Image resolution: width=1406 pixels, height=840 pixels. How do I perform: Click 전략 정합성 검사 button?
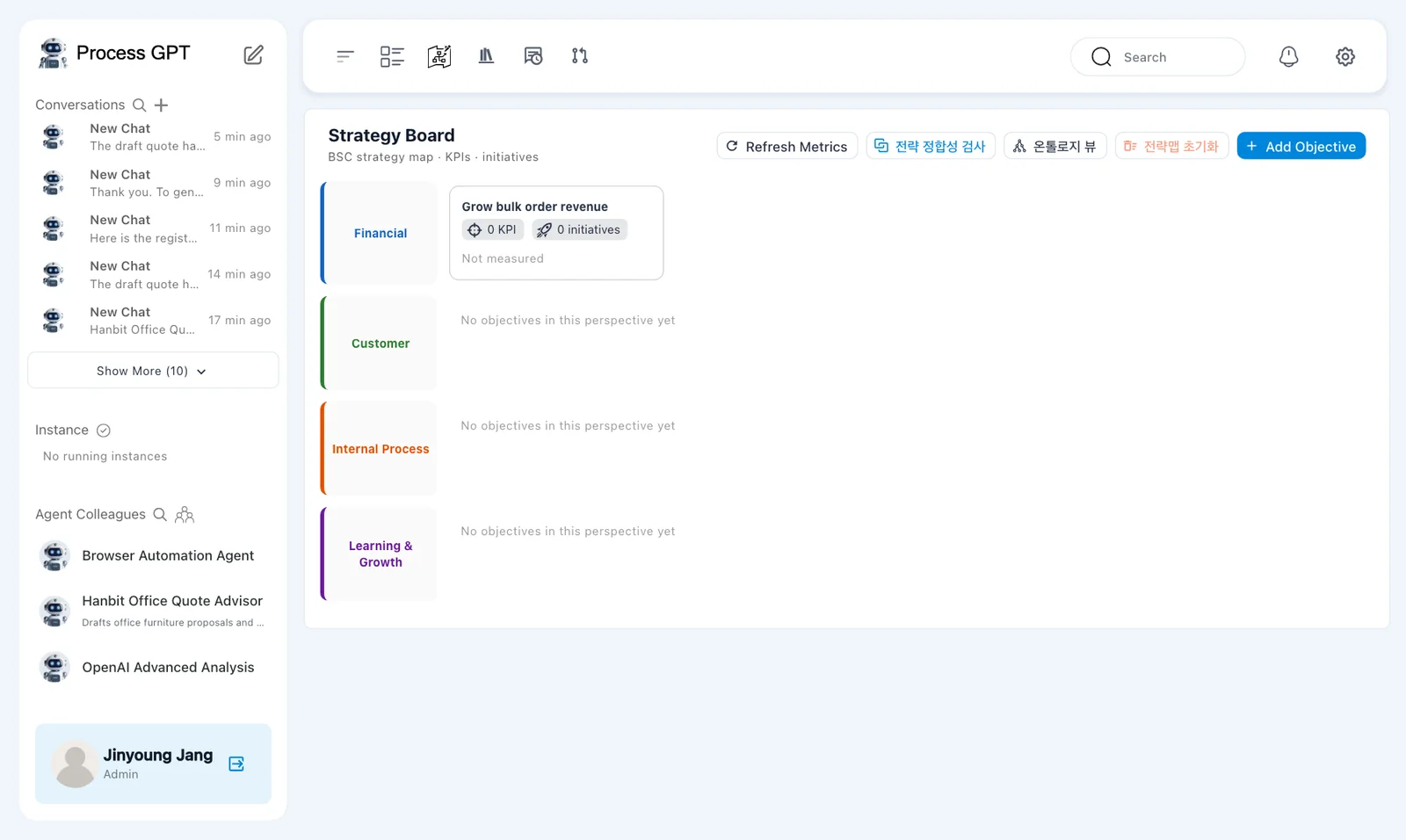(931, 146)
